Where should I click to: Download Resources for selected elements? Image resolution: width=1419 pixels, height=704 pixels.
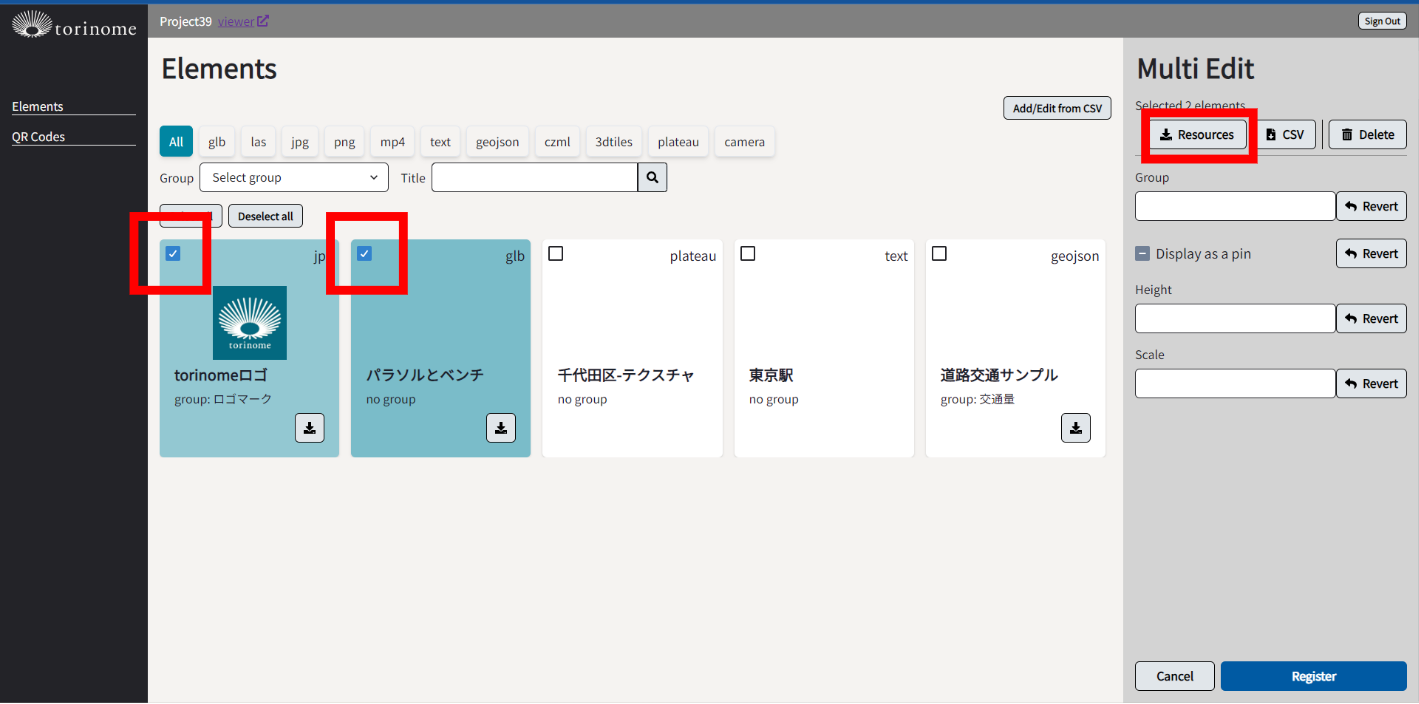pos(1197,135)
